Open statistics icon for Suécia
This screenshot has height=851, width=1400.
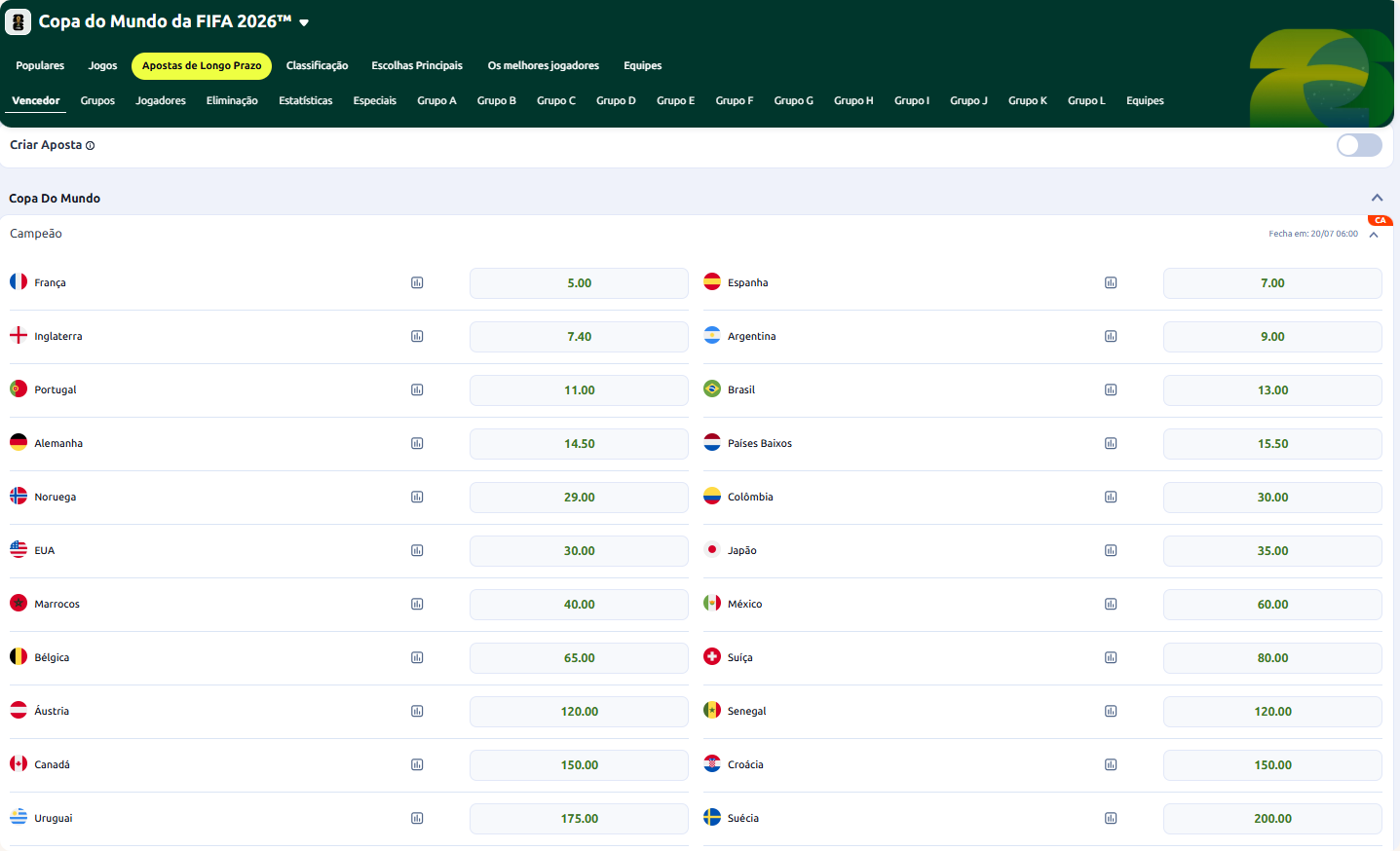(1111, 819)
